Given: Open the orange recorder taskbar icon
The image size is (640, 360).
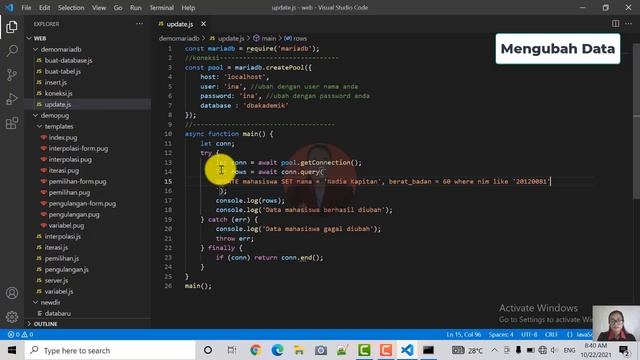Looking at the screenshot, I should point(386,350).
